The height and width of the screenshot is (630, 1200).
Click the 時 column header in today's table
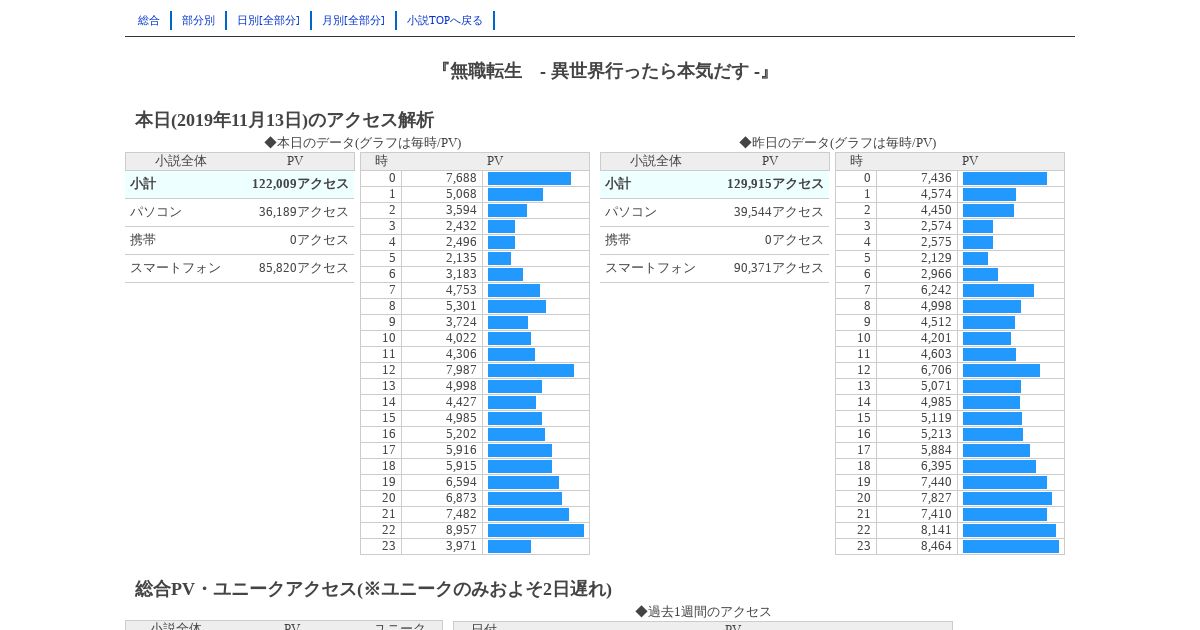click(381, 161)
